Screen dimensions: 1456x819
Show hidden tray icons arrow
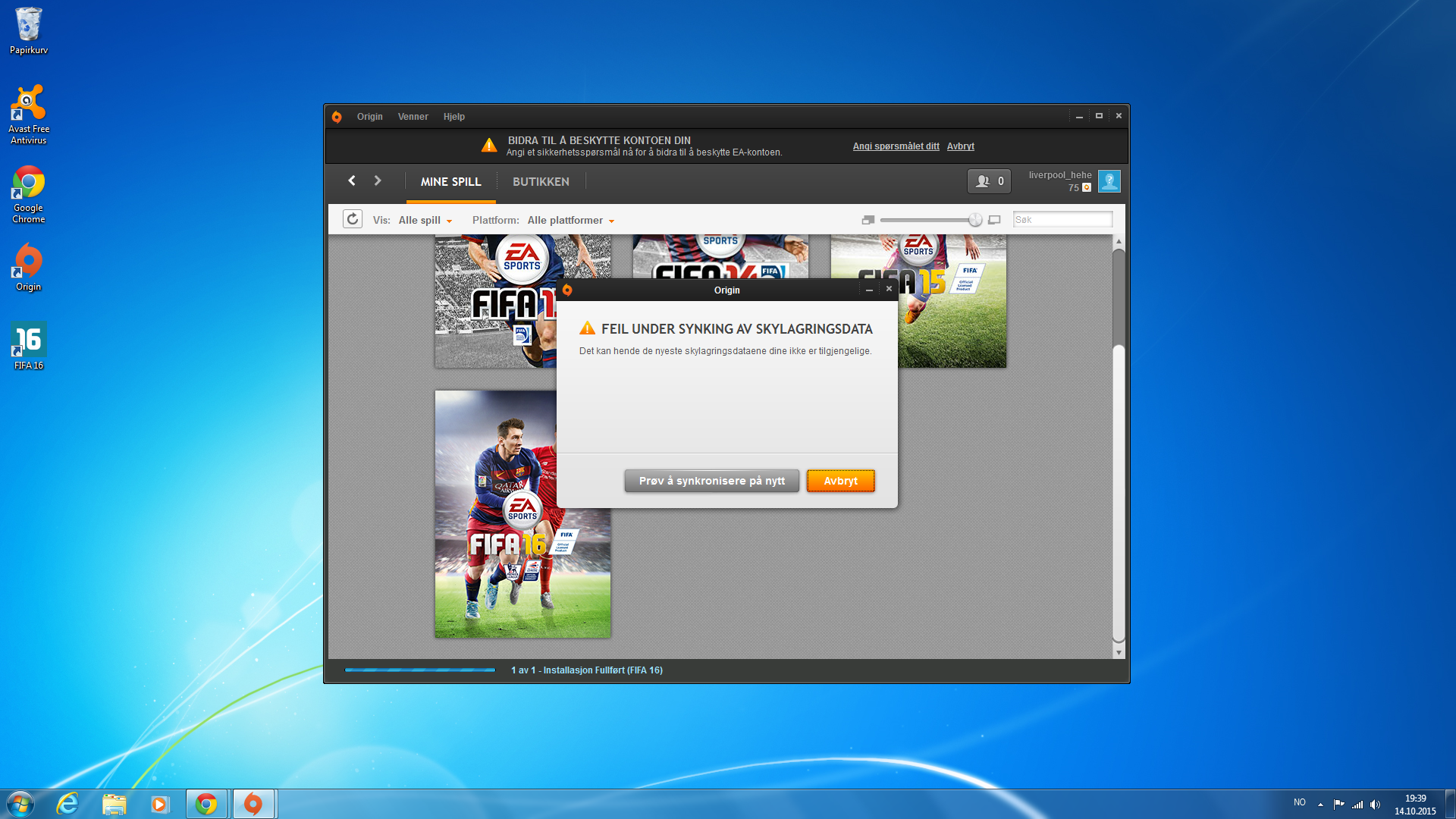tap(1320, 805)
